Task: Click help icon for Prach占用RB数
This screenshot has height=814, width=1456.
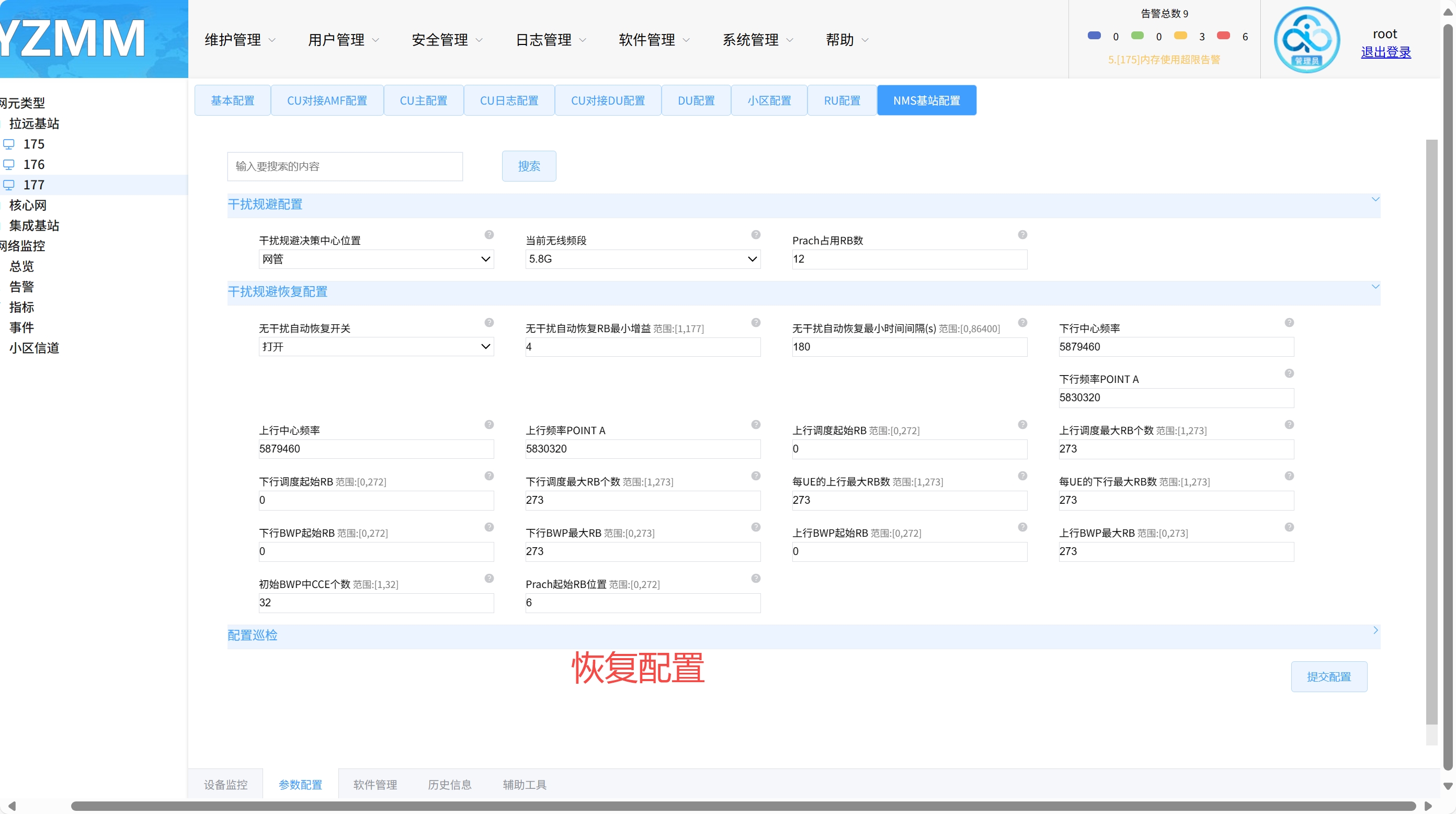Action: pos(1022,234)
